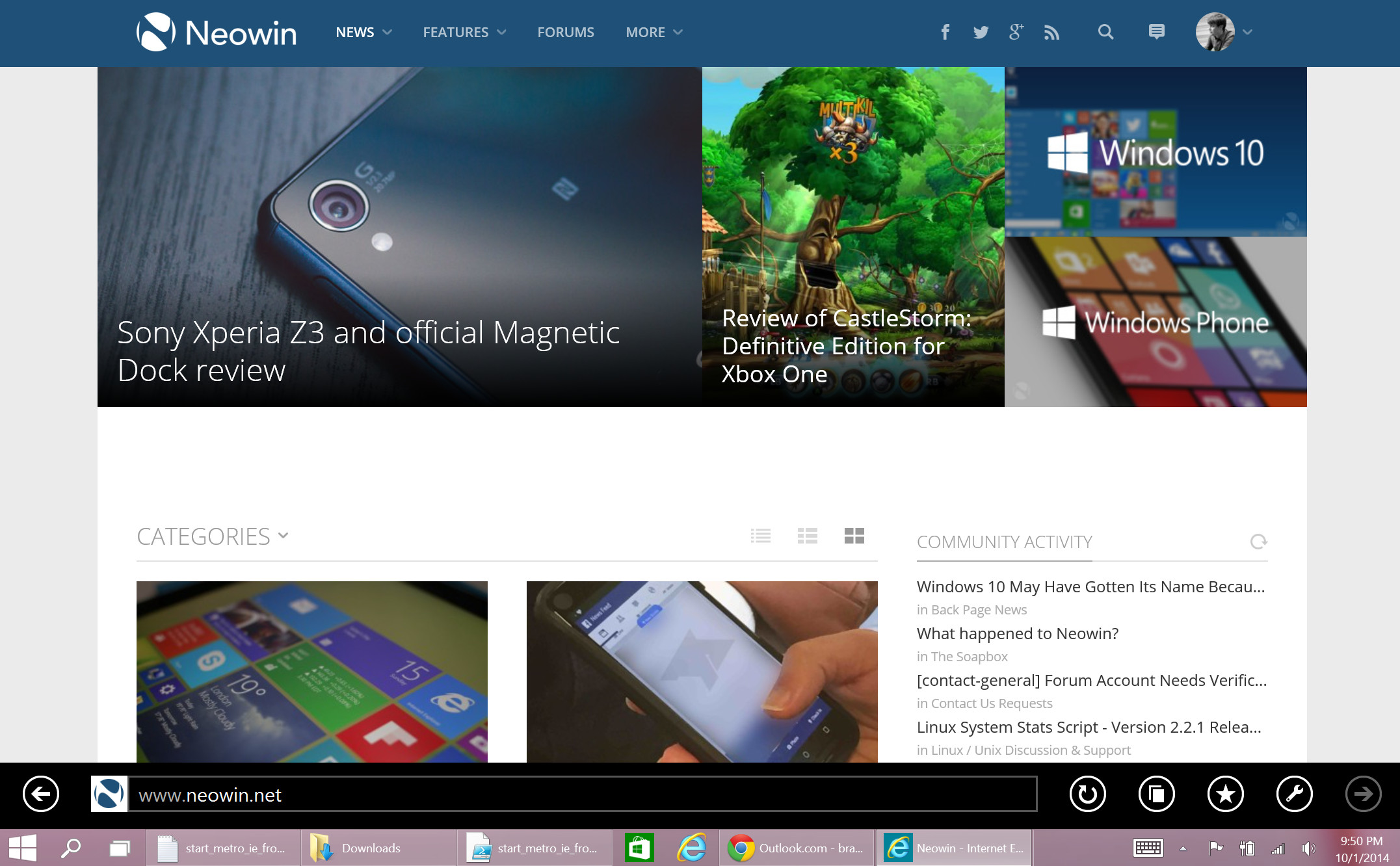Select Neowin - Internet Explorer taskbar button
1400x866 pixels.
click(955, 848)
